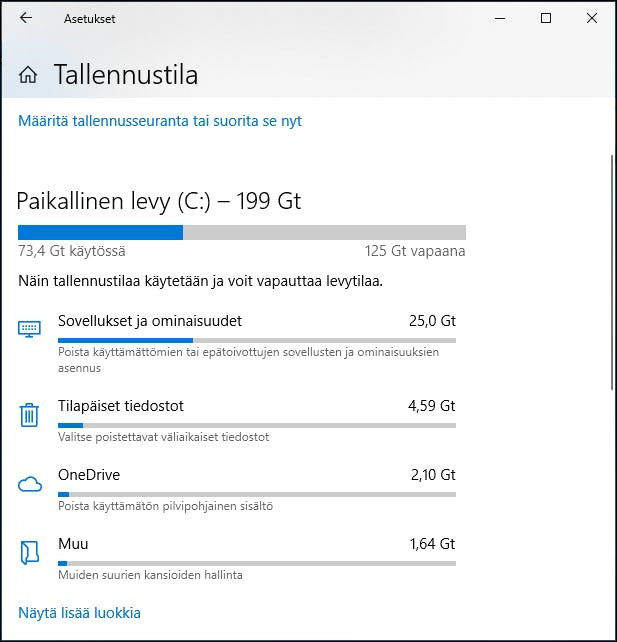Open Tilapäiset tiedostot category

[121, 406]
